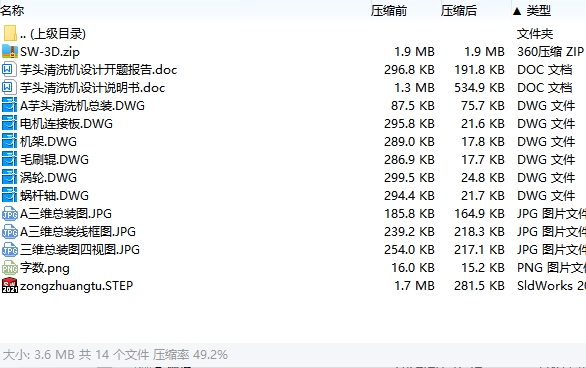Click the 299.5 KB original size value
Viewport: 586px width, 368px height.
click(409, 177)
